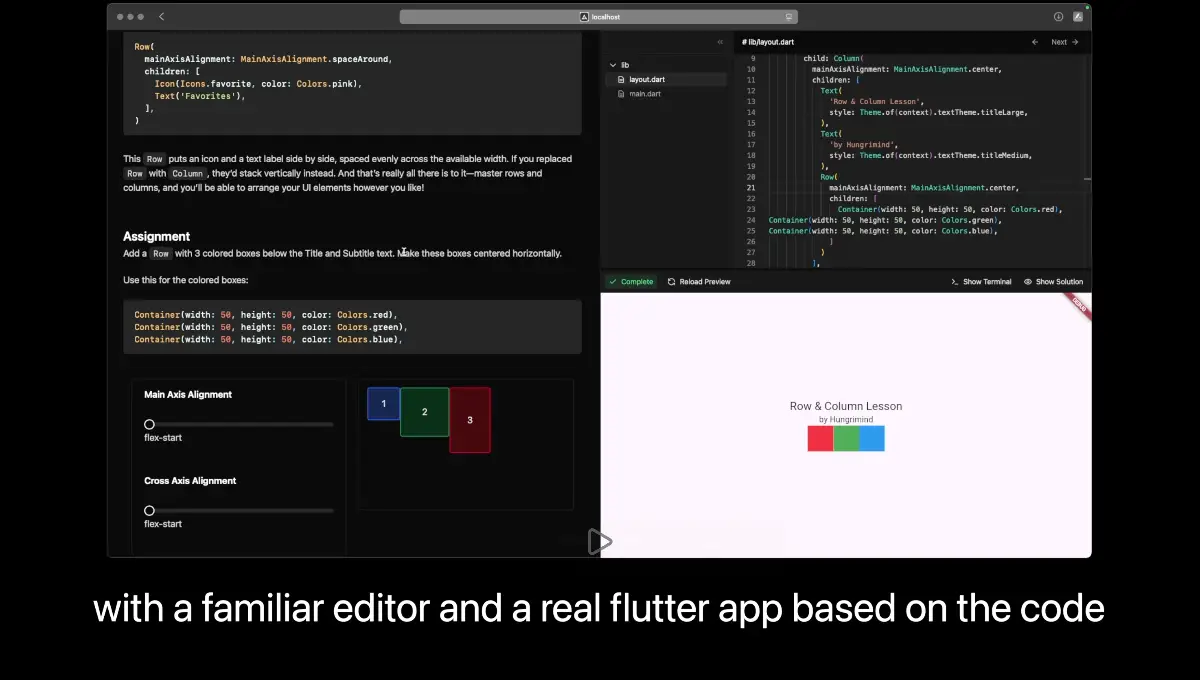
Task: Click the site icon beside localhost
Action: tap(584, 17)
